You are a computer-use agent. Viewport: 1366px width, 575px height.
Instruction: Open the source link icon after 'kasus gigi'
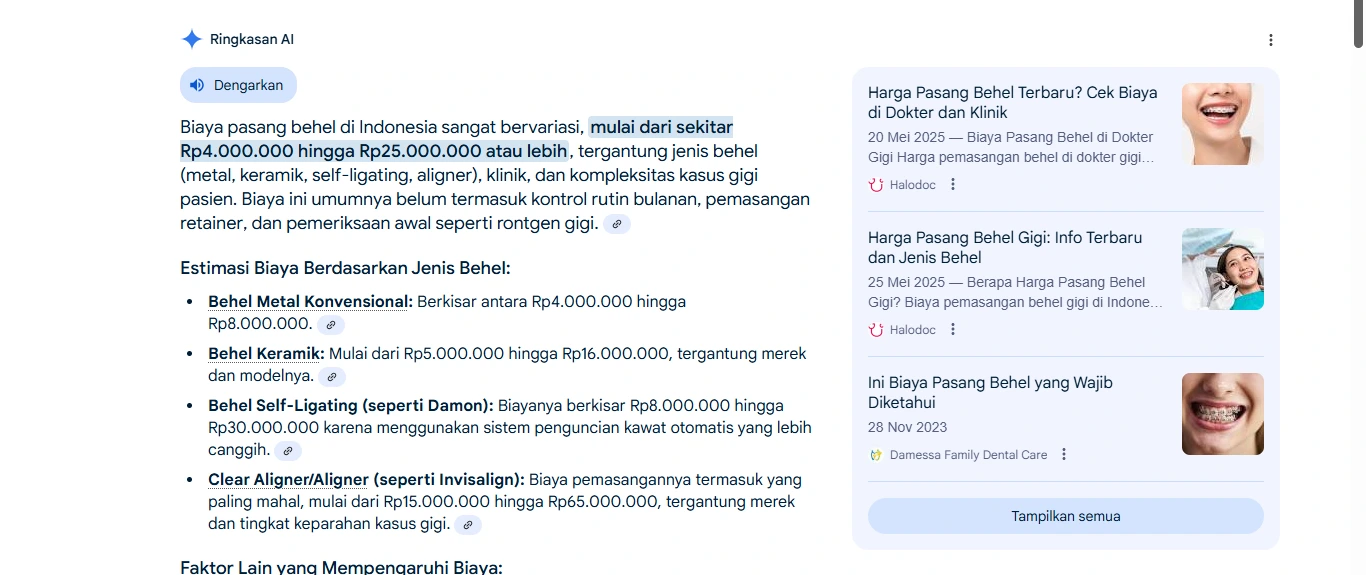(x=468, y=525)
